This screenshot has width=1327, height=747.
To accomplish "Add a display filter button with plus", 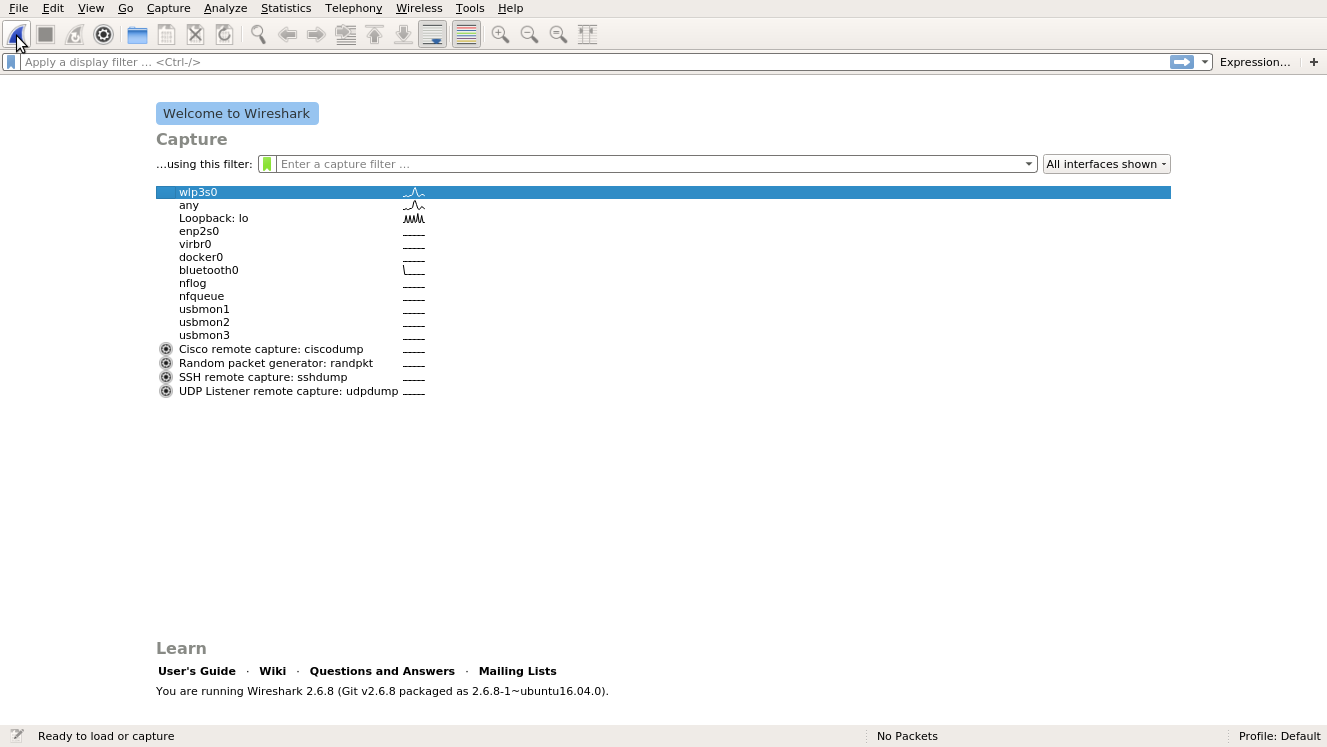I will click(1314, 62).
